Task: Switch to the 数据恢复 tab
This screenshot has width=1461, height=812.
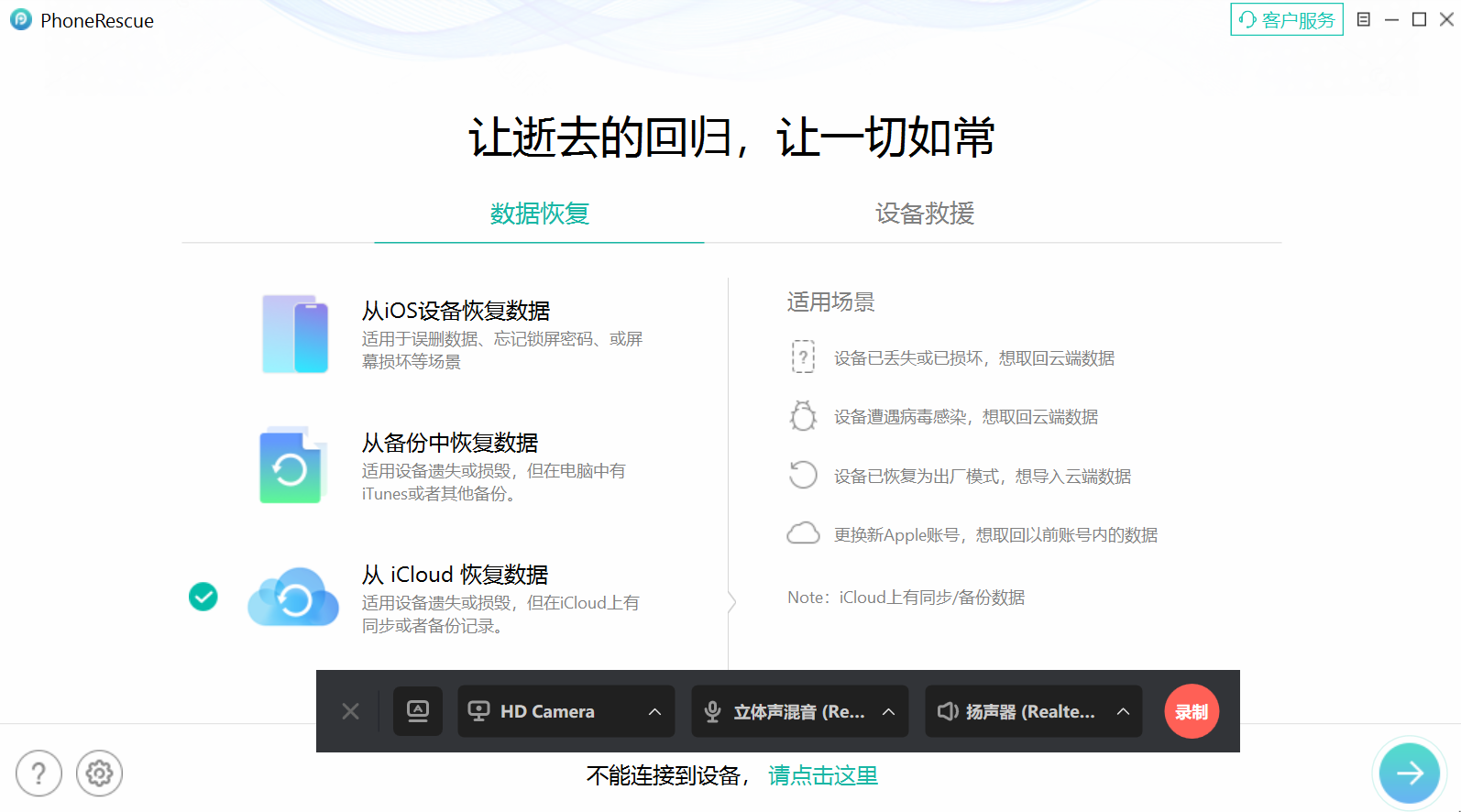Action: pyautogui.click(x=539, y=214)
